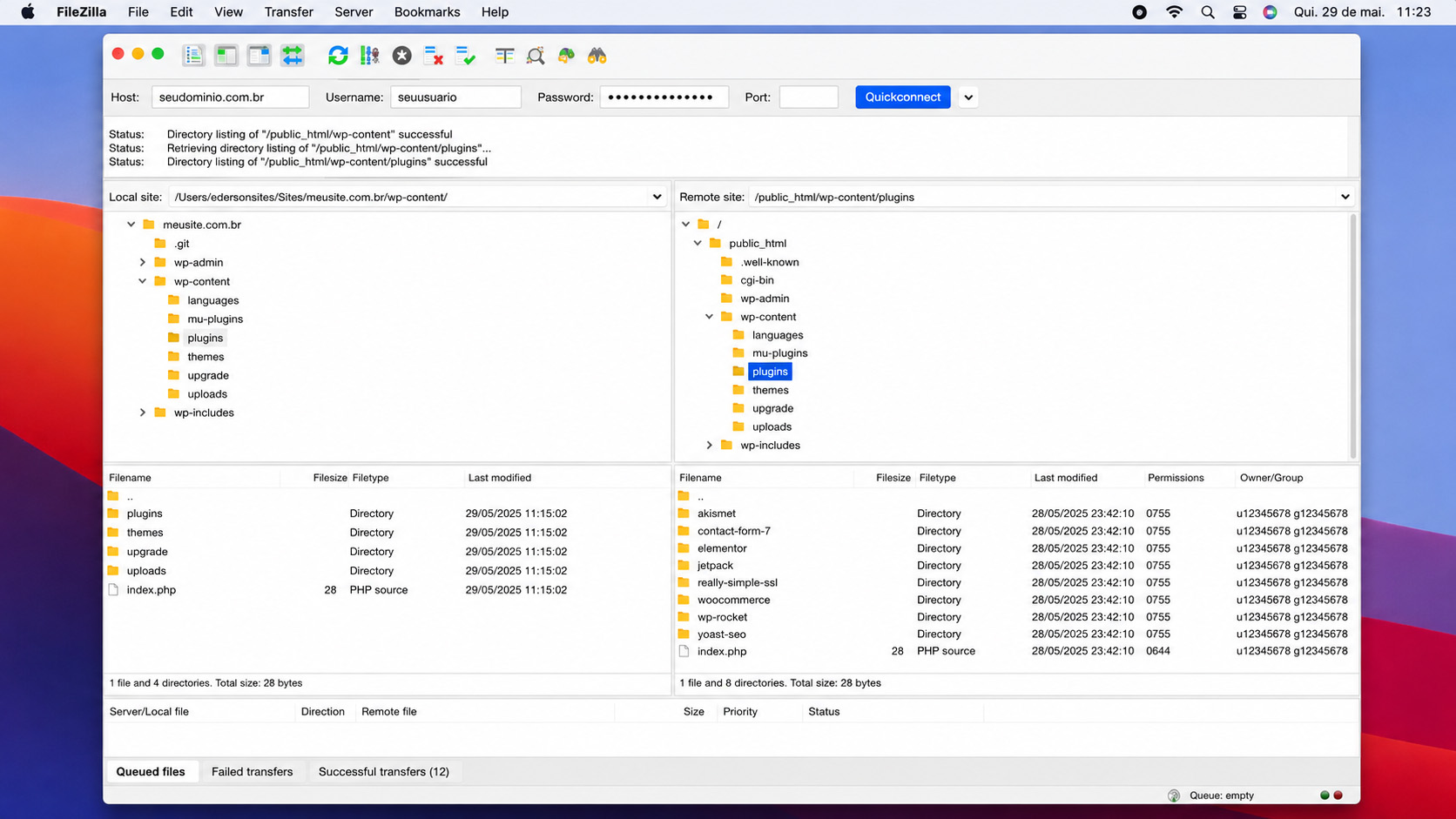Collapse the remote public_html node
Viewport: 1456px width, 819px height.
[x=698, y=243]
